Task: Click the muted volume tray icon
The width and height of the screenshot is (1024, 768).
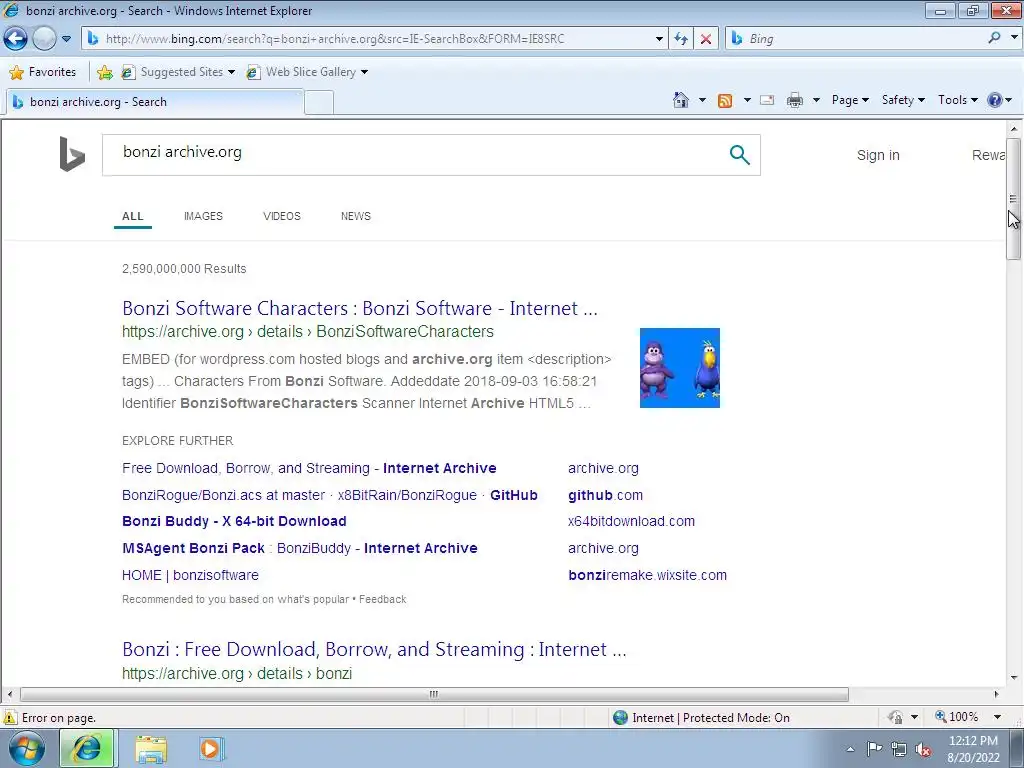Action: click(x=923, y=750)
